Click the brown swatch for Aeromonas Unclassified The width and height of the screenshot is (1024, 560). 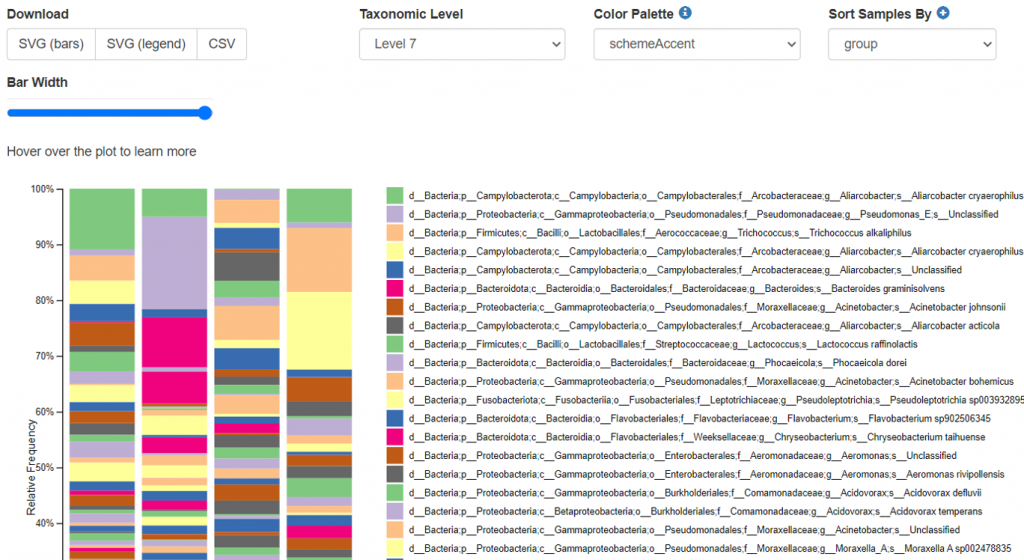tap(394, 456)
